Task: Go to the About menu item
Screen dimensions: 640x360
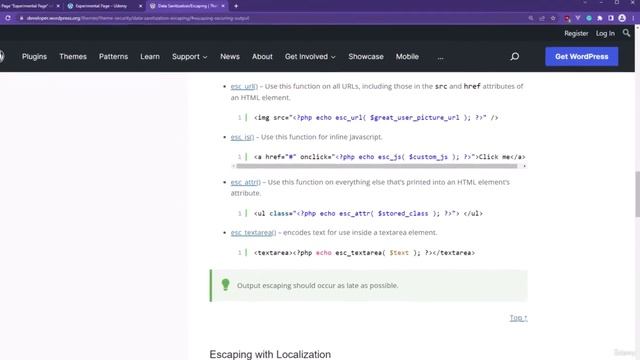Action: [262, 57]
